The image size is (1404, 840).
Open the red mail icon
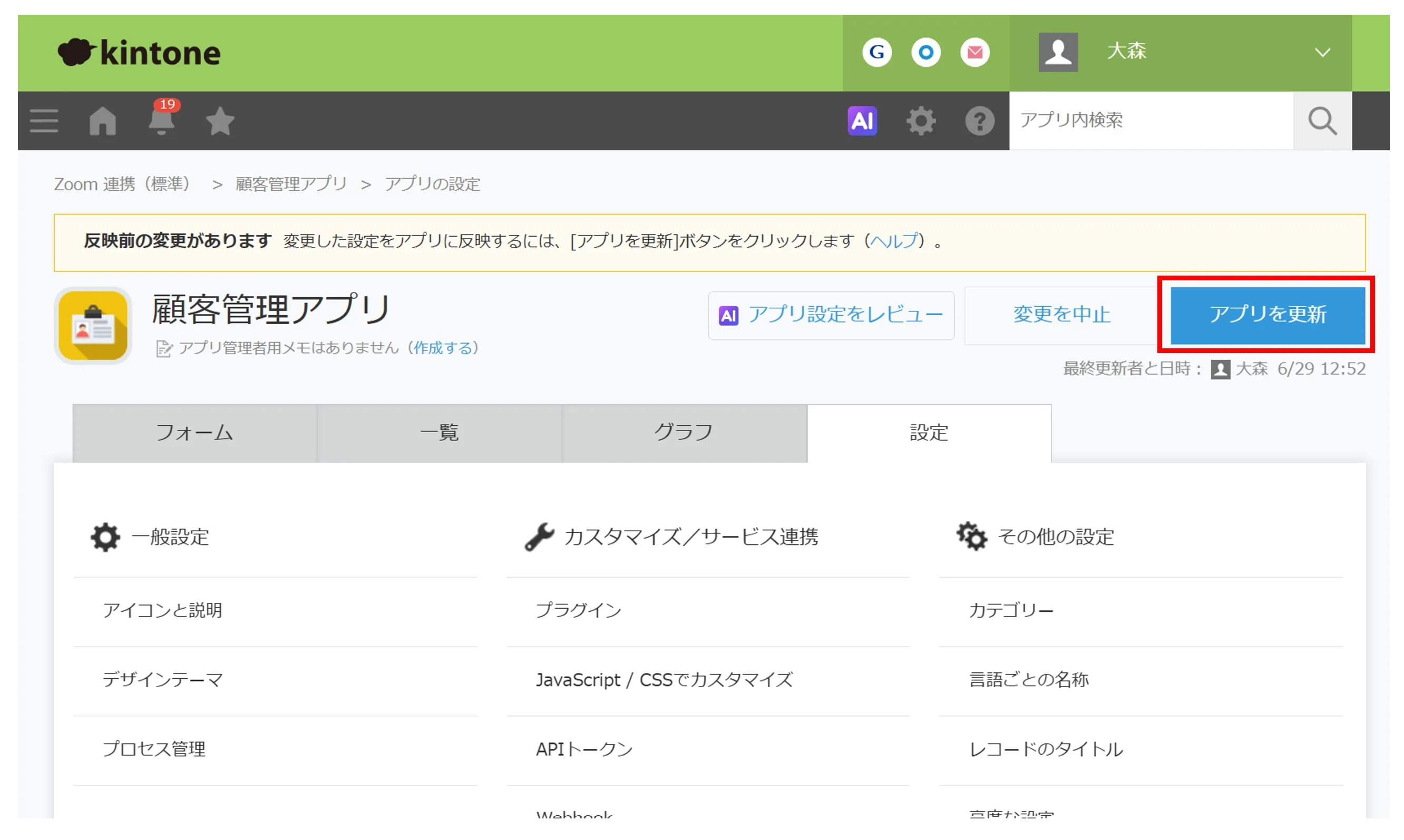click(975, 53)
